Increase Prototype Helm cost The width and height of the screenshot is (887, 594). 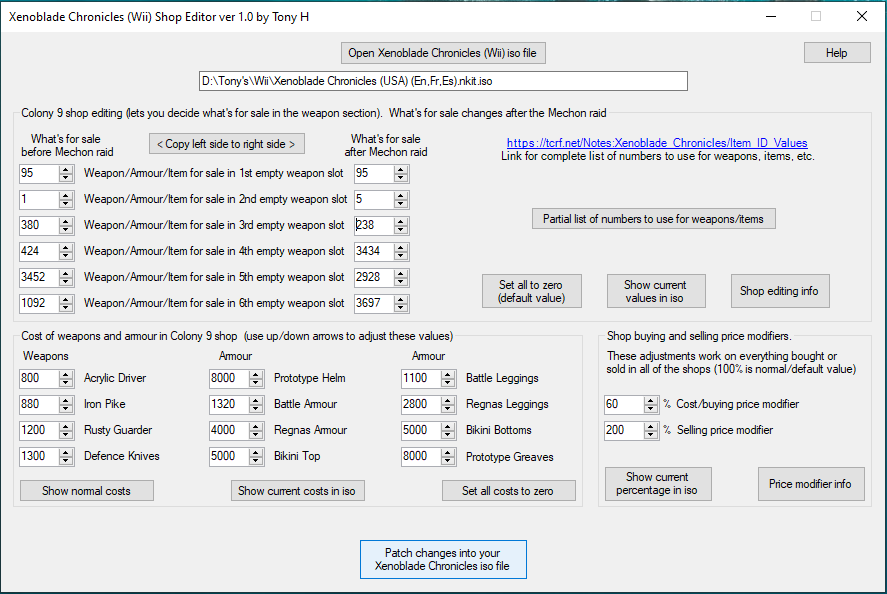coord(256,375)
